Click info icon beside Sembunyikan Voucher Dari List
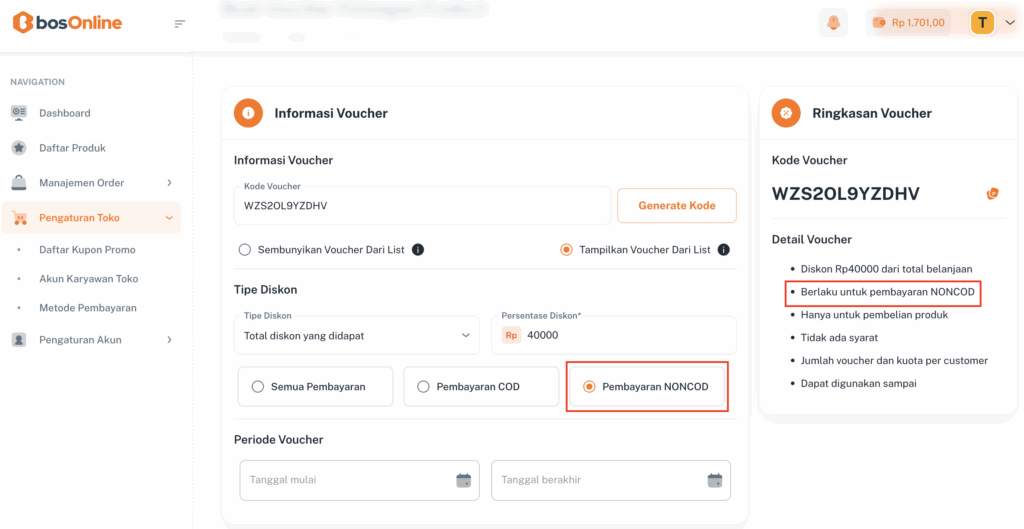The height and width of the screenshot is (529, 1024). pyautogui.click(x=418, y=250)
